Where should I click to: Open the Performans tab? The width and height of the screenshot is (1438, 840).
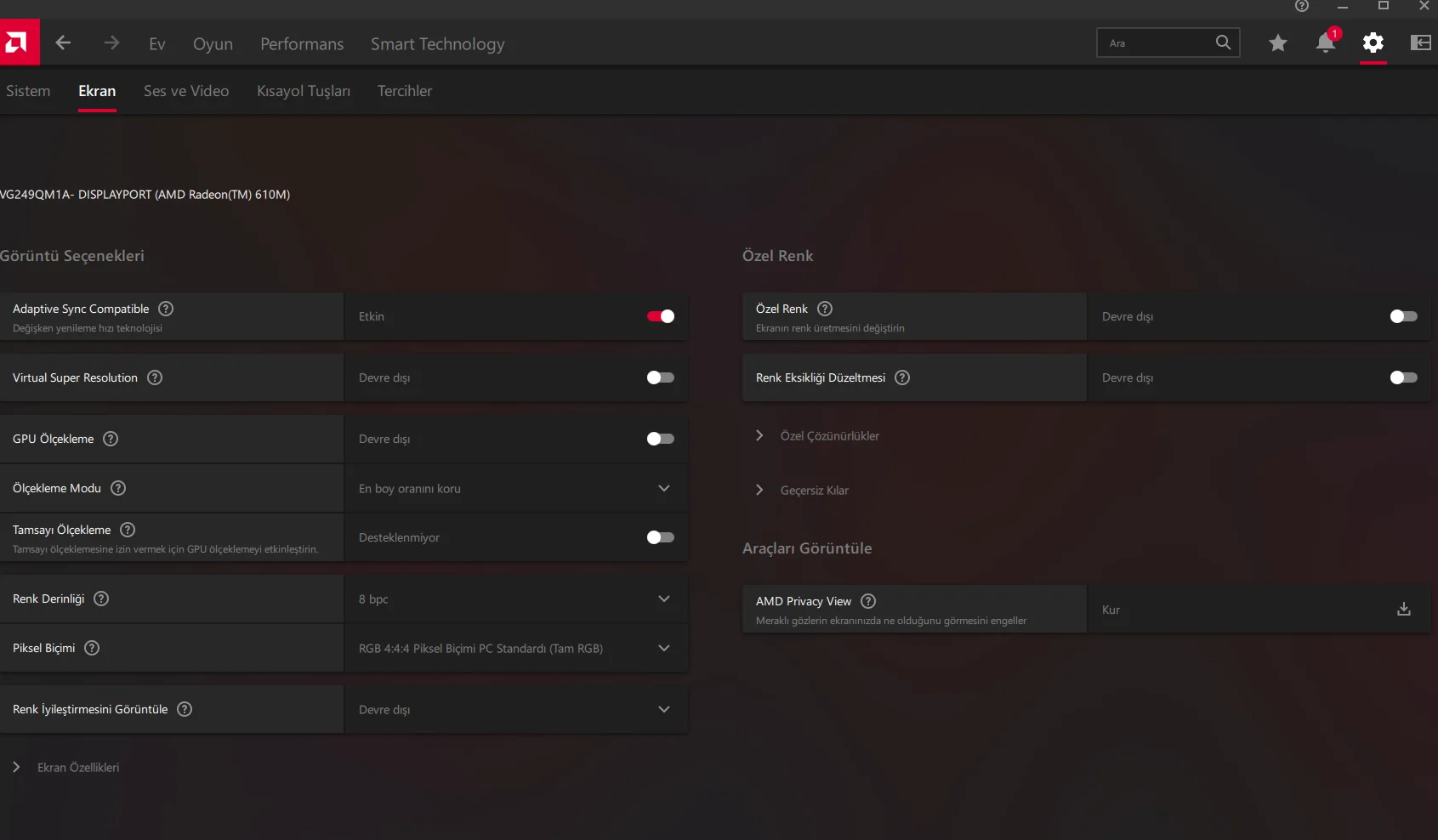pos(302,43)
